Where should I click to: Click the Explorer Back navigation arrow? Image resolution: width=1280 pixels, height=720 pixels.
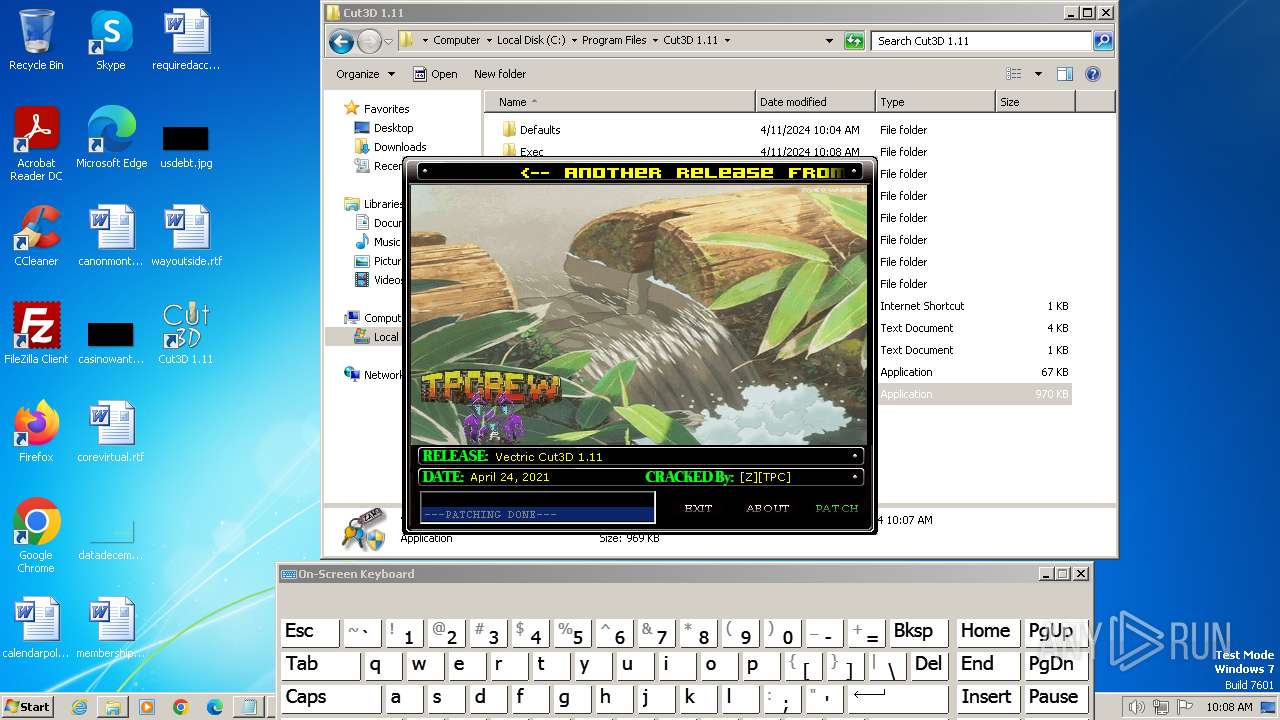click(341, 41)
